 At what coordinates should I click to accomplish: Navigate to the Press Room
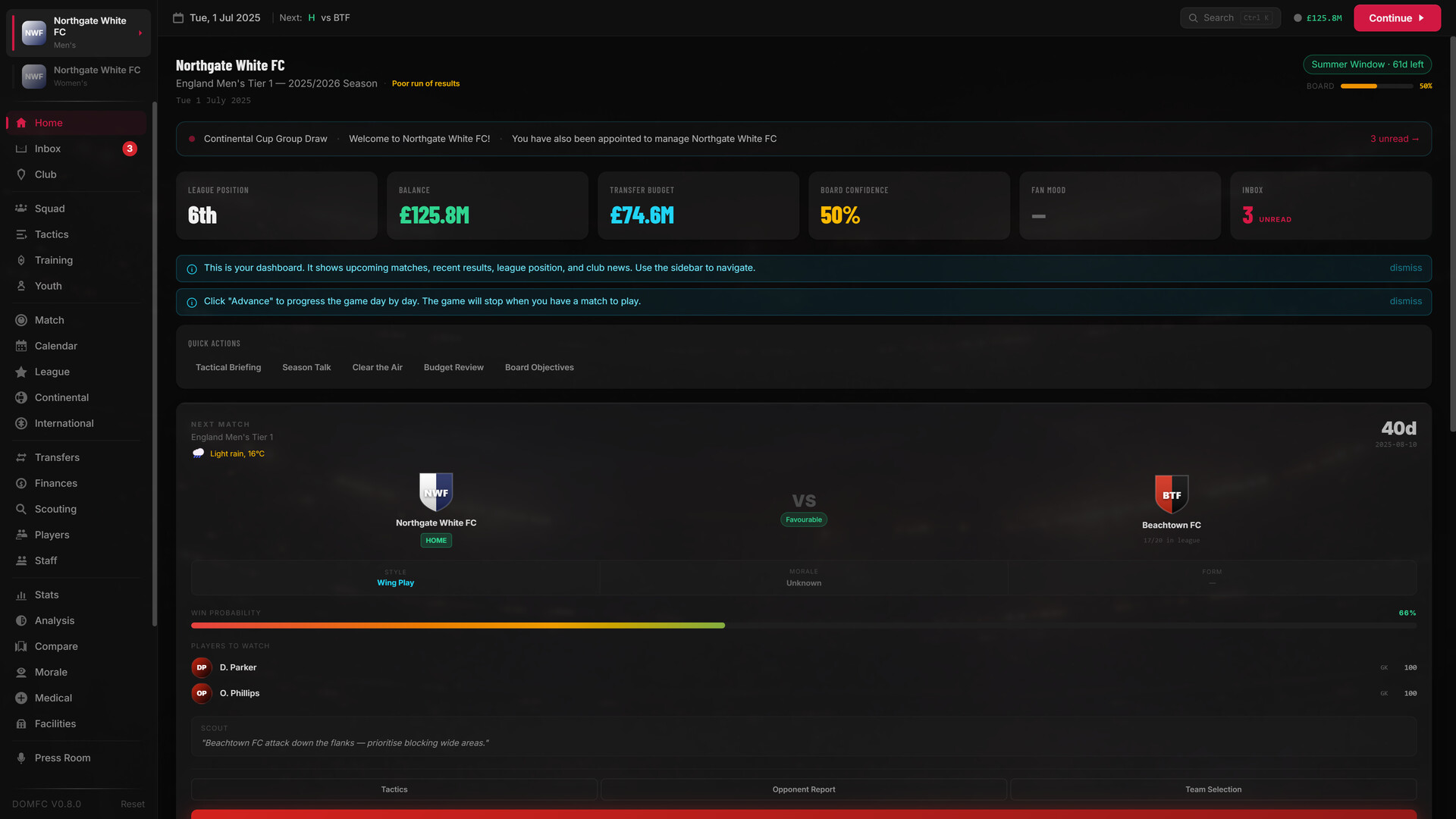tap(61, 758)
